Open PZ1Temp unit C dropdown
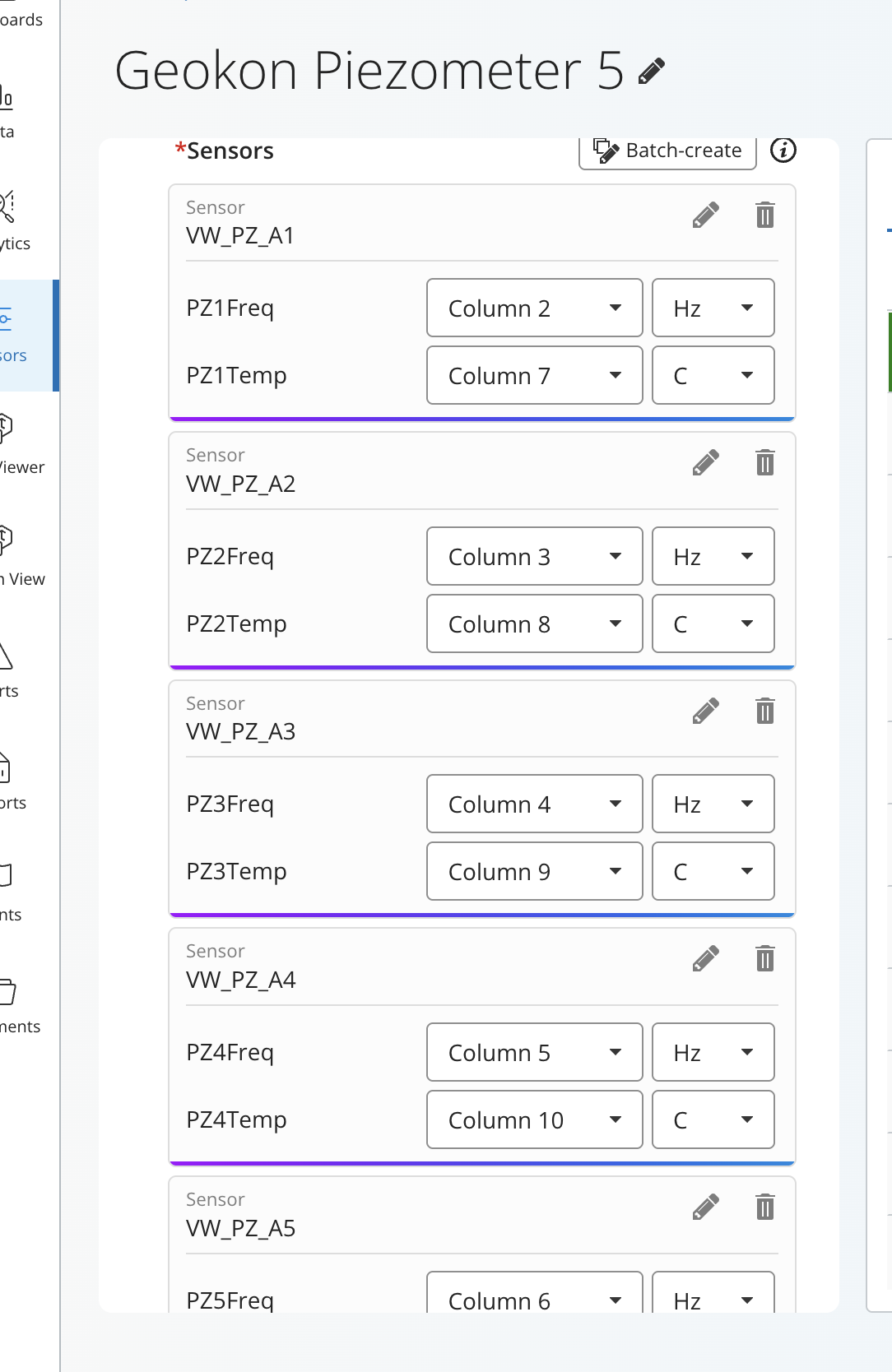Viewport: 892px width, 1372px height. tap(713, 375)
